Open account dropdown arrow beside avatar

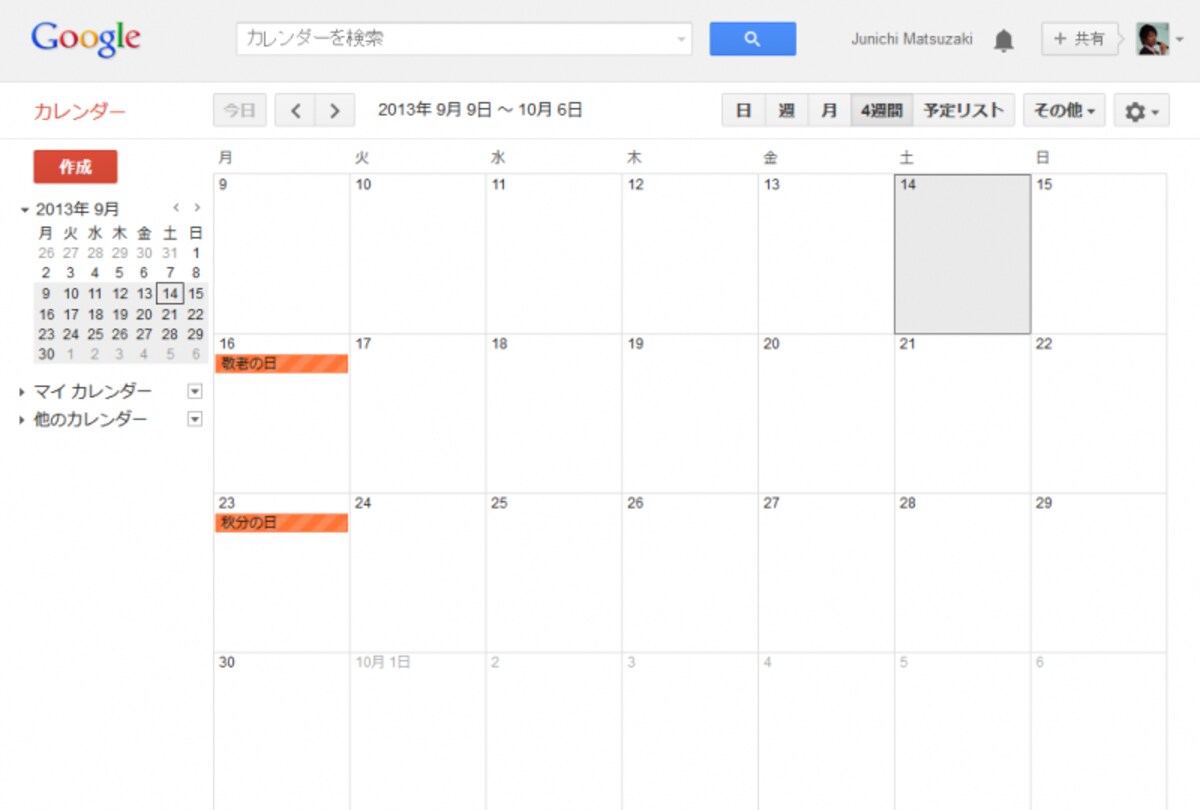1180,40
